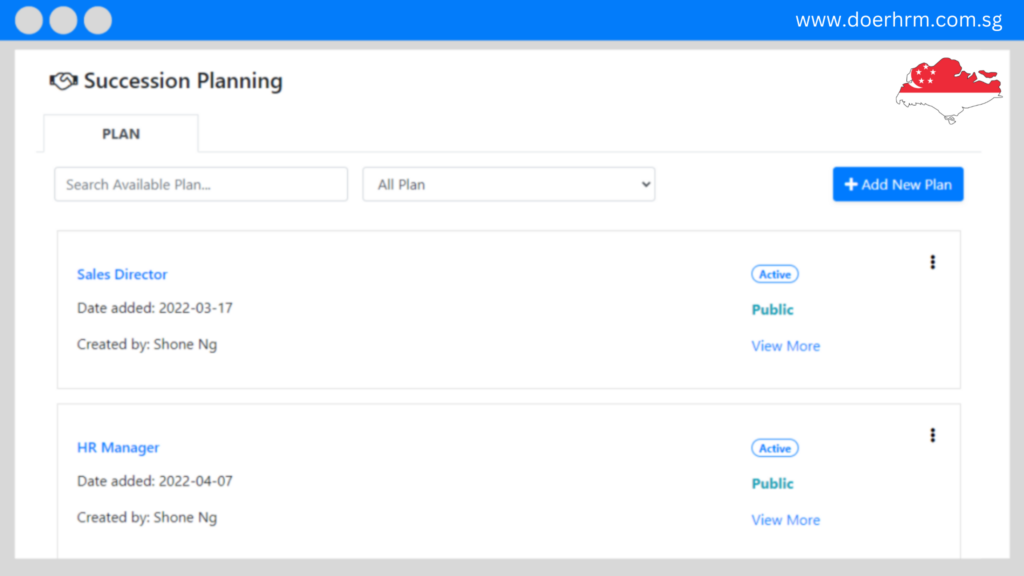The image size is (1024, 576).
Task: Click the Active badge for HR Manager
Action: [x=775, y=448]
